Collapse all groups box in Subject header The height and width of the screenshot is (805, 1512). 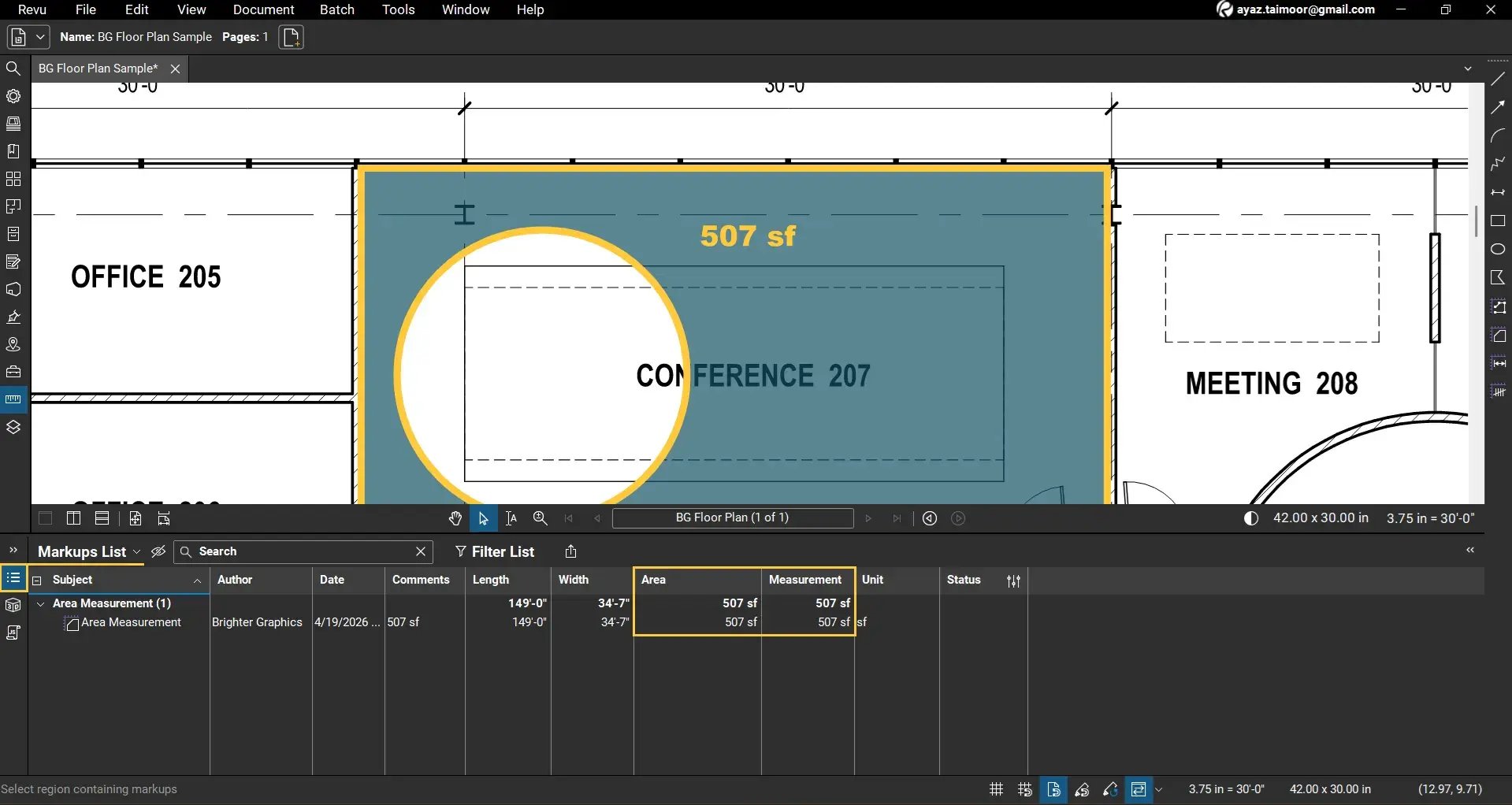[36, 581]
